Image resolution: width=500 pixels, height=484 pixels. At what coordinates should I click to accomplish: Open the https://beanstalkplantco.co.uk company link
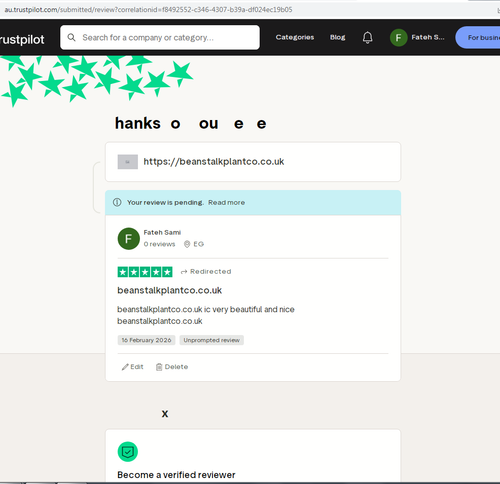pyautogui.click(x=214, y=162)
